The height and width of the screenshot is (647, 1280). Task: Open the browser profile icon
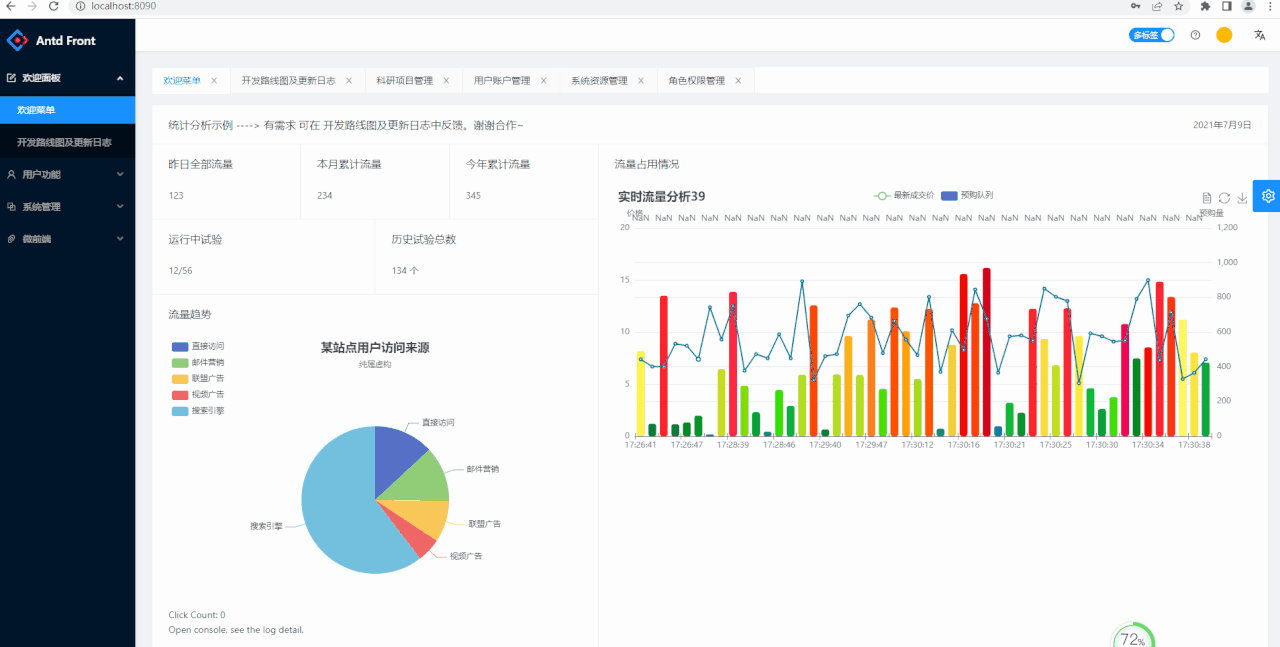tap(1248, 6)
